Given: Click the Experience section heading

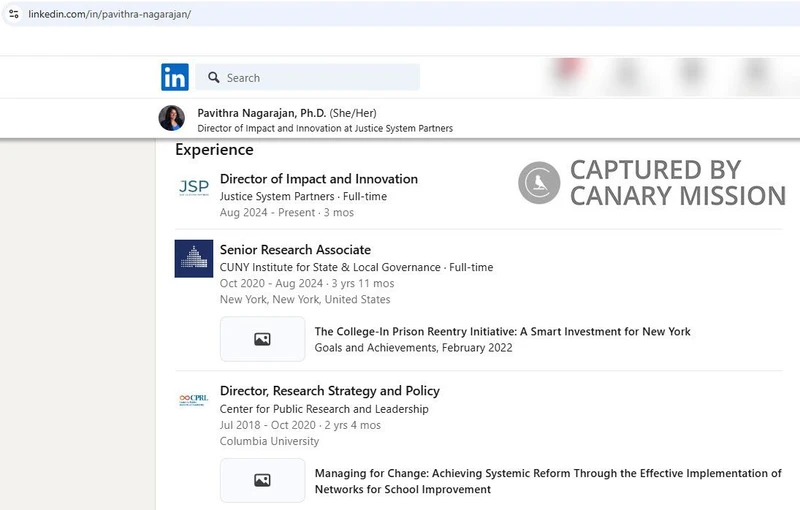Looking at the screenshot, I should 214,149.
